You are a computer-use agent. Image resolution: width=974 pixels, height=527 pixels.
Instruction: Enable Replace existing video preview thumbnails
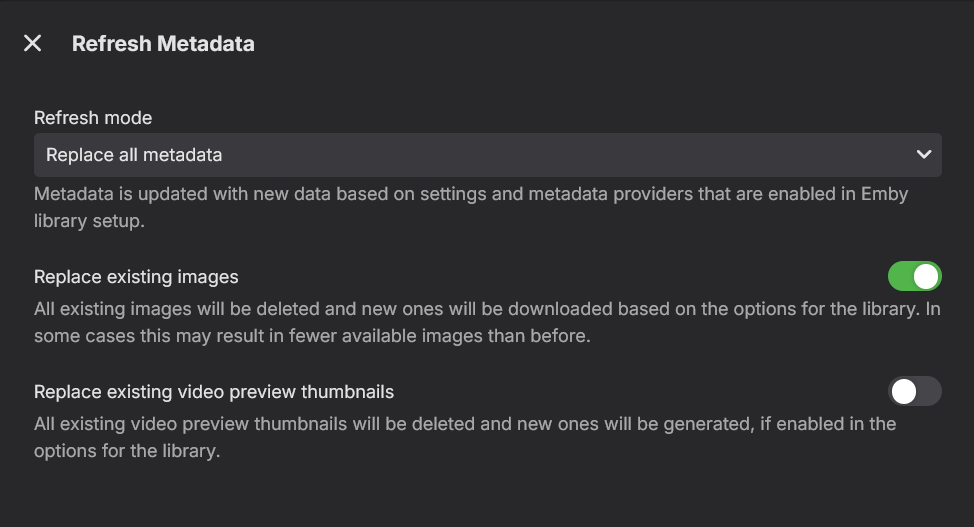pyautogui.click(x=914, y=391)
